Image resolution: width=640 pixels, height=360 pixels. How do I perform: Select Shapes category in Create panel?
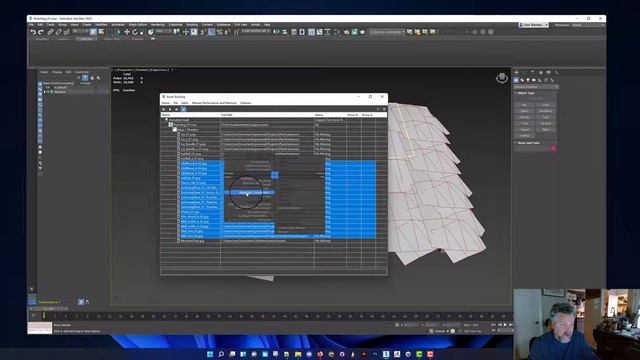click(x=522, y=80)
